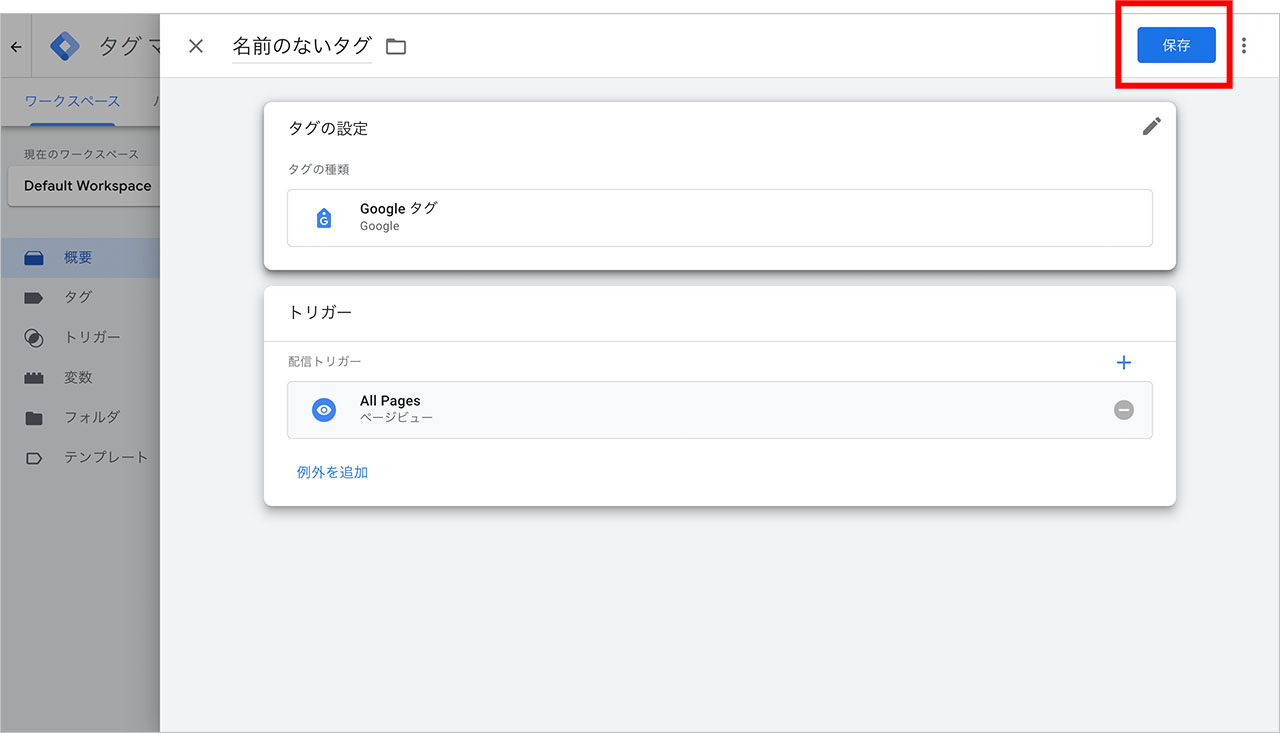Select the 変数 variables icon
Image resolution: width=1280 pixels, height=733 pixels.
[x=32, y=377]
